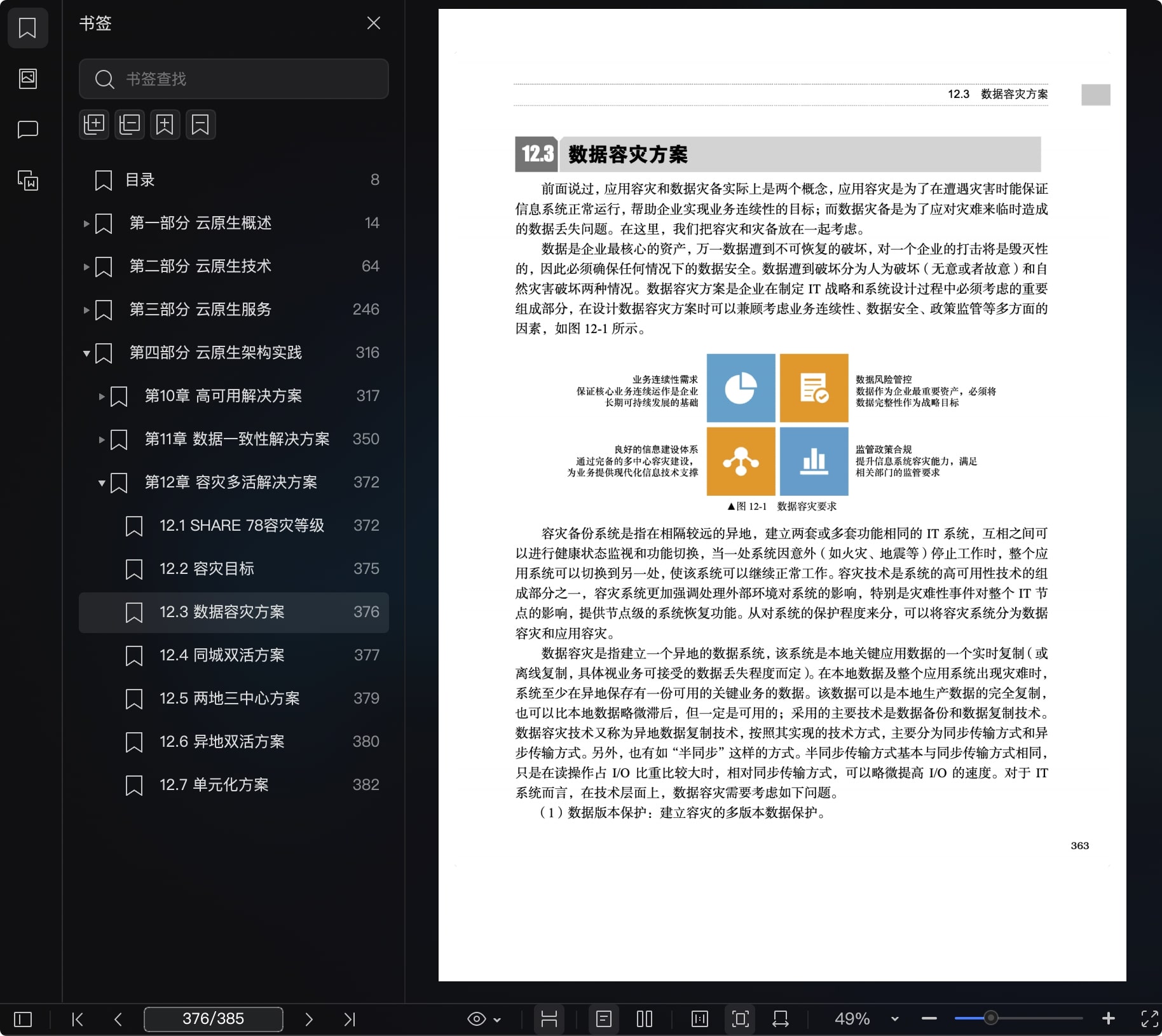The width and height of the screenshot is (1162, 1036).
Task: Expand 第10章 高可用解决方案 bookmark
Action: (102, 396)
